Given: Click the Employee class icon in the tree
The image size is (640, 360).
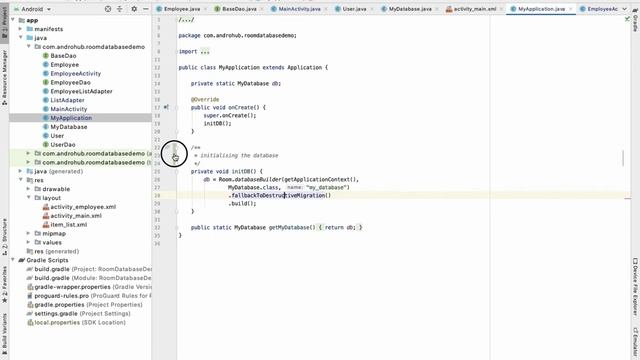Looking at the screenshot, I should coord(46,64).
